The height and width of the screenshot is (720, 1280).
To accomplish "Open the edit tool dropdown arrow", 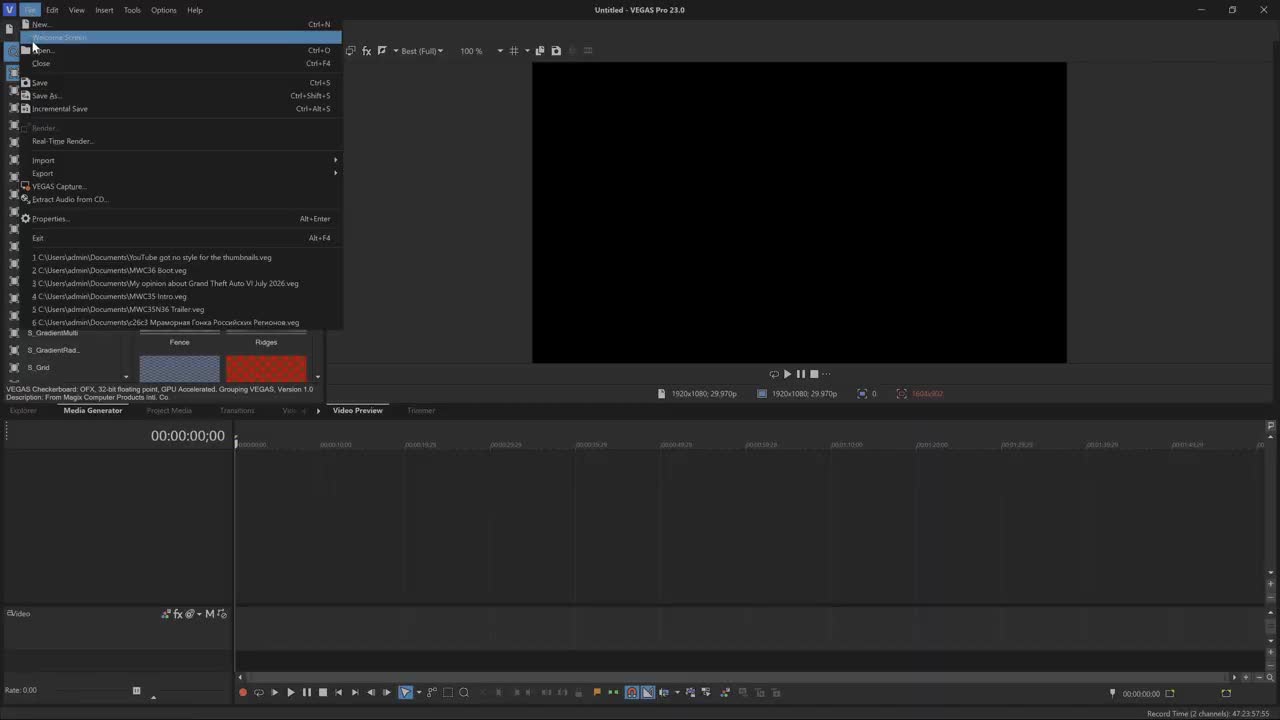I will [x=418, y=692].
